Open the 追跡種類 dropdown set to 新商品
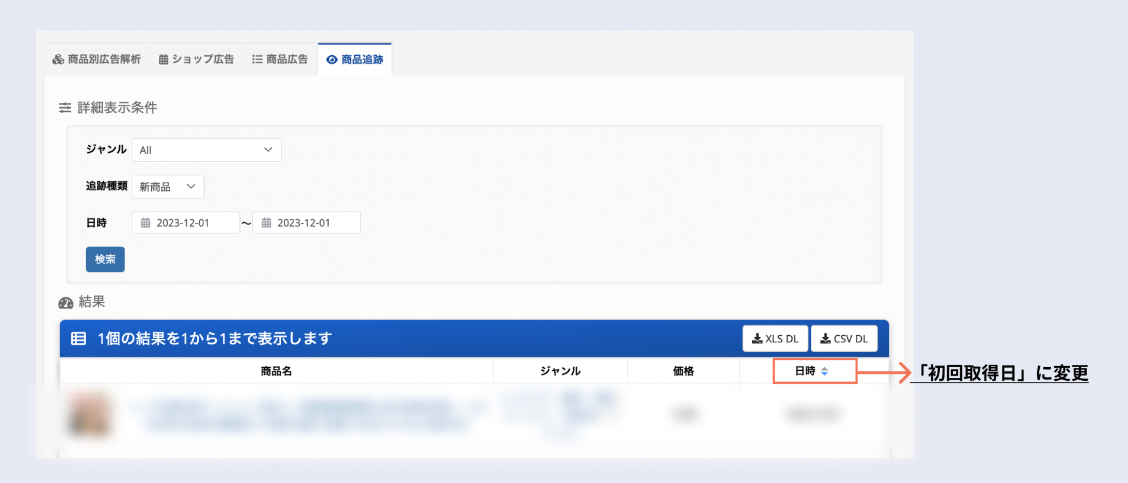 pyautogui.click(x=168, y=187)
